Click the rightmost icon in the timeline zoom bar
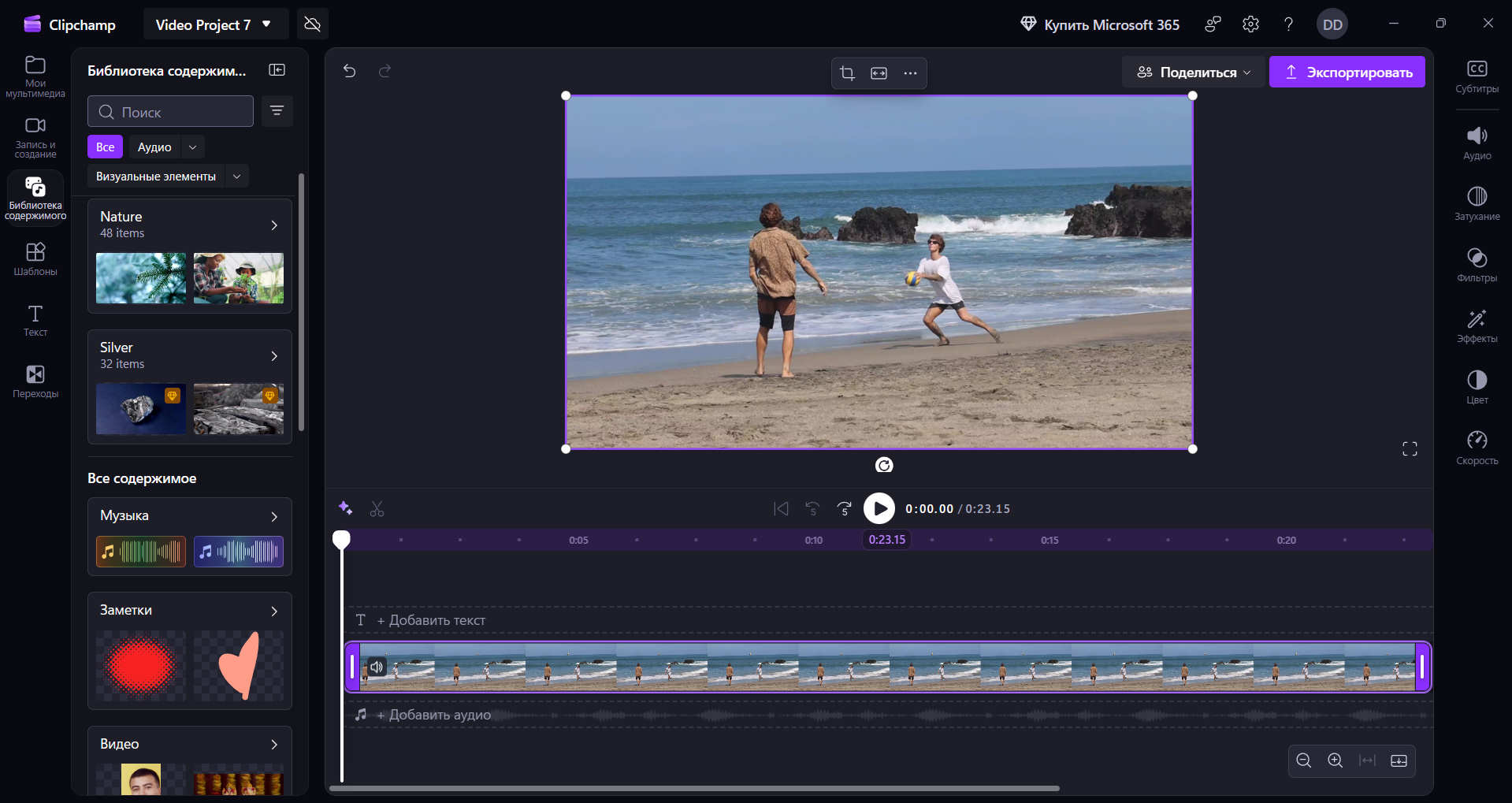This screenshot has height=803, width=1512. [1399, 760]
